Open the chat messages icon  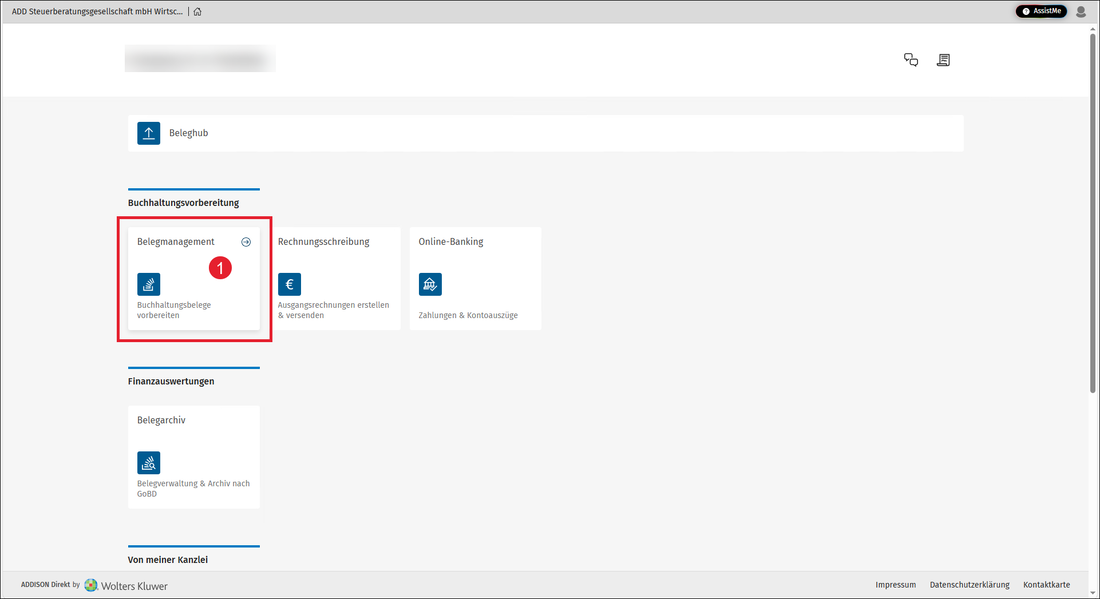(x=911, y=60)
